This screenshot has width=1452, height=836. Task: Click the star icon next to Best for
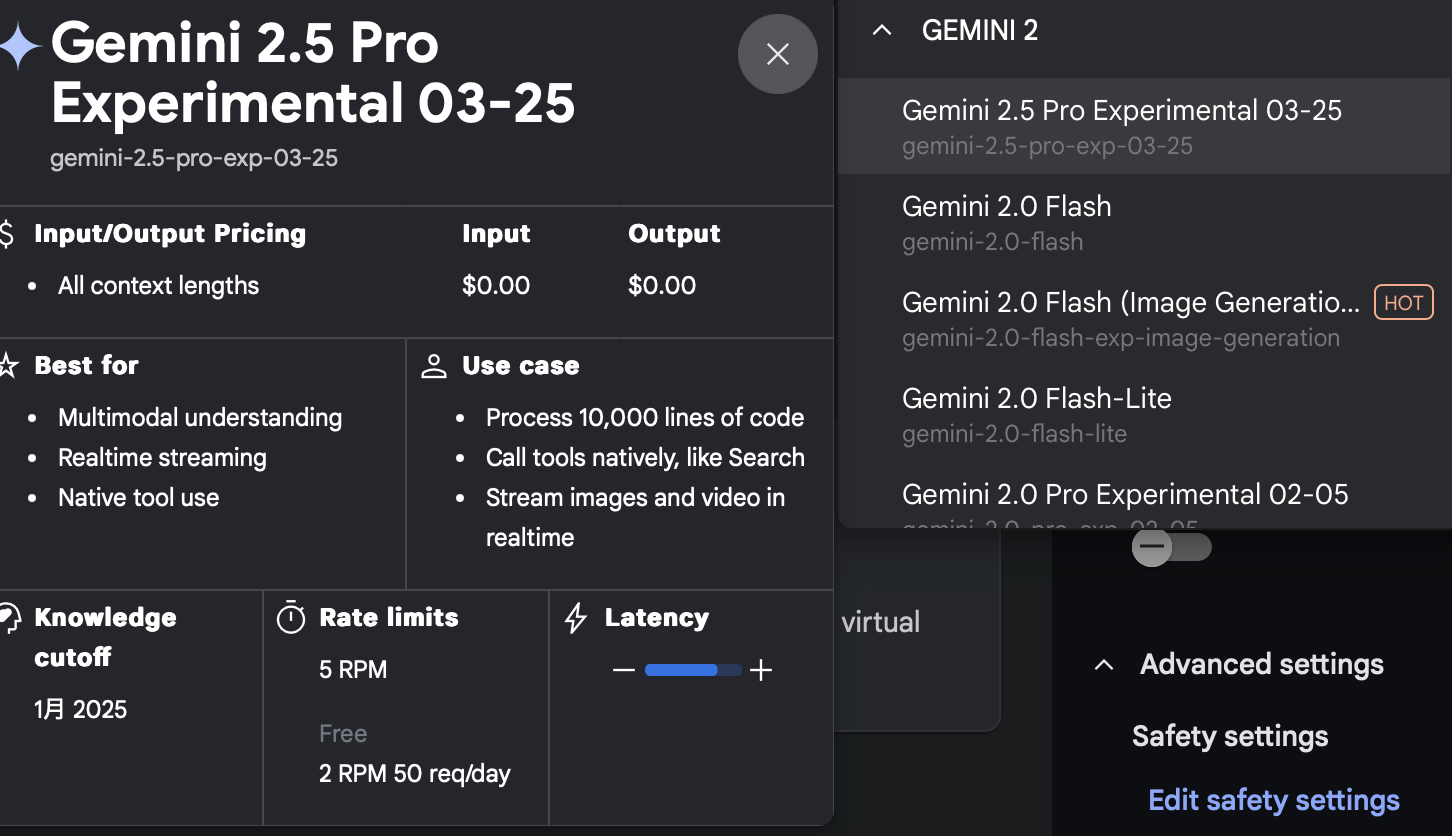[9, 366]
